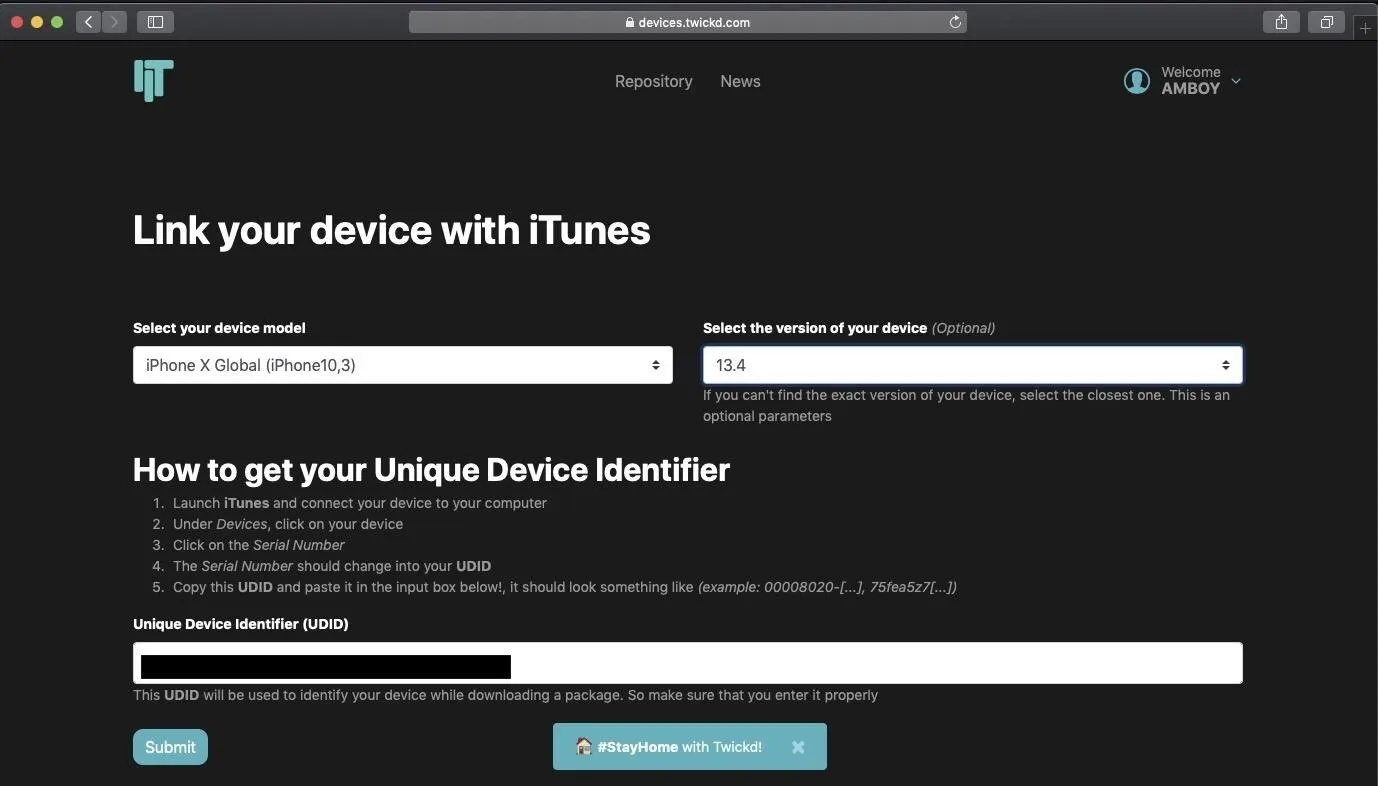This screenshot has width=1378, height=786.
Task: Go forward with Safari's forward arrow
Action: 114,21
